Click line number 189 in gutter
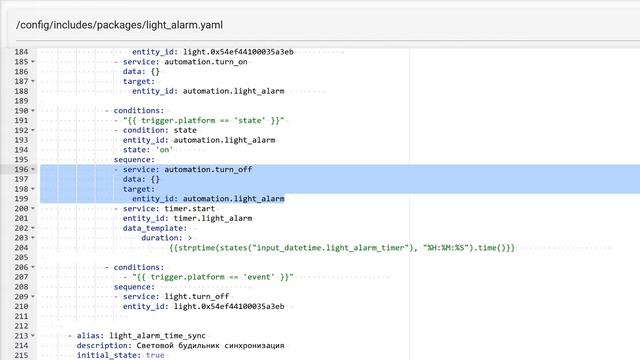The image size is (640, 360). pyautogui.click(x=21, y=101)
